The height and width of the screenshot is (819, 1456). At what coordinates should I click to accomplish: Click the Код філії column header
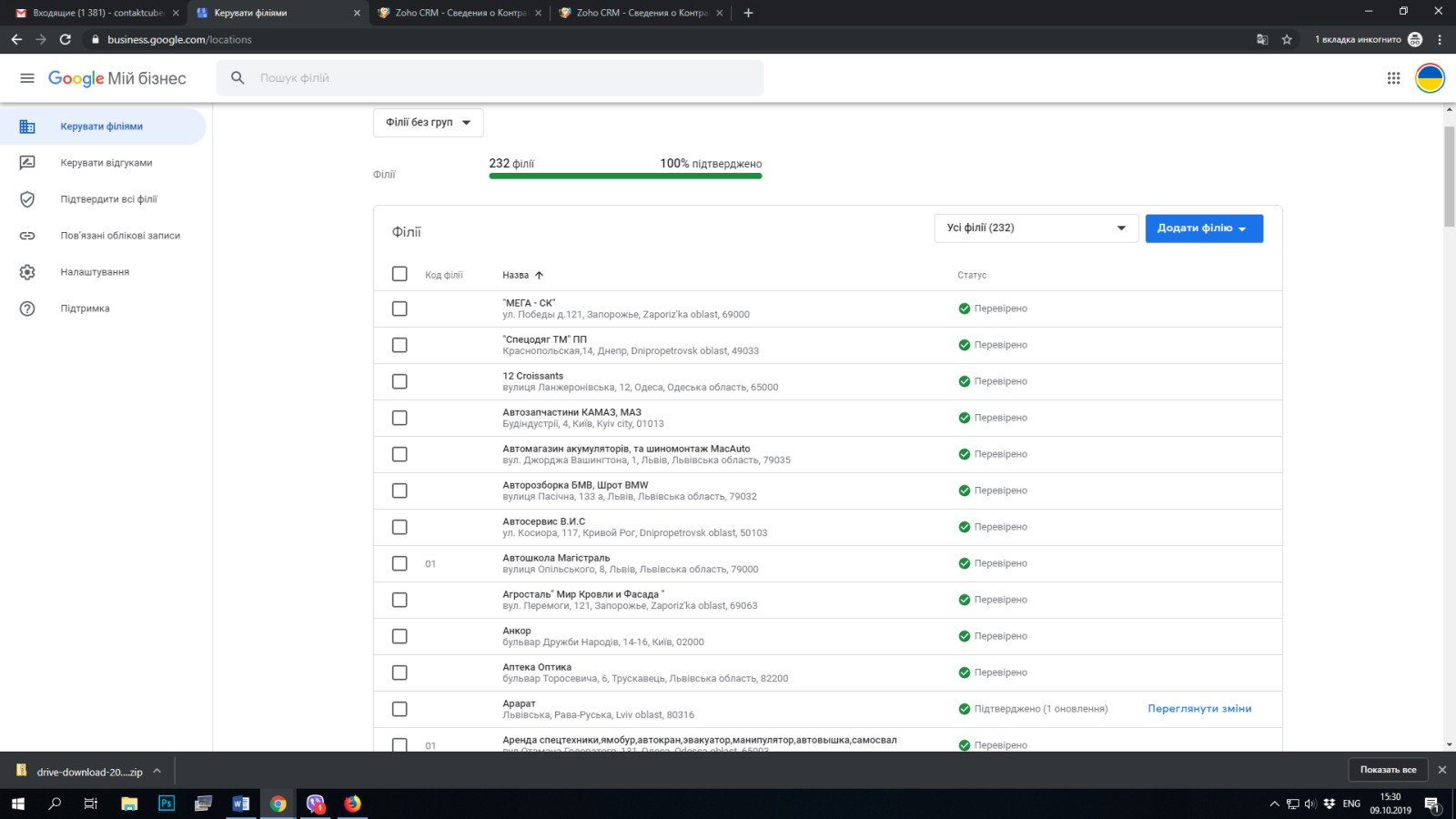443,275
